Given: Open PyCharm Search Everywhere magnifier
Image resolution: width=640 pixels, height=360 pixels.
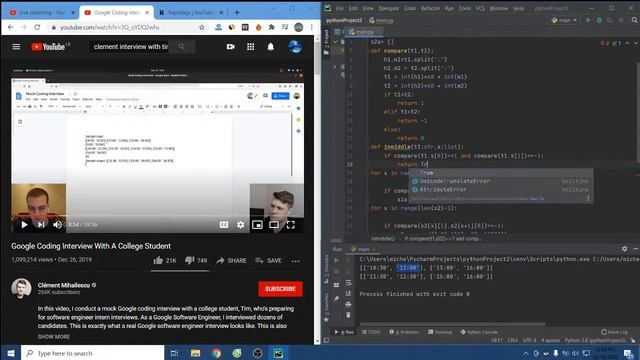Looking at the screenshot, I should coord(634,20).
